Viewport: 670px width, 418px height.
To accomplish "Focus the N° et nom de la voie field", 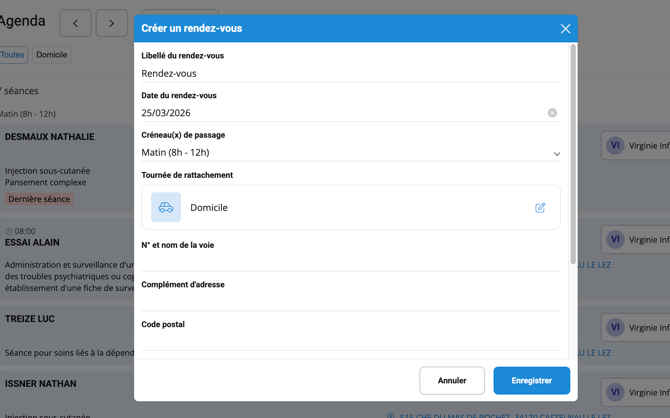I will tap(350, 261).
